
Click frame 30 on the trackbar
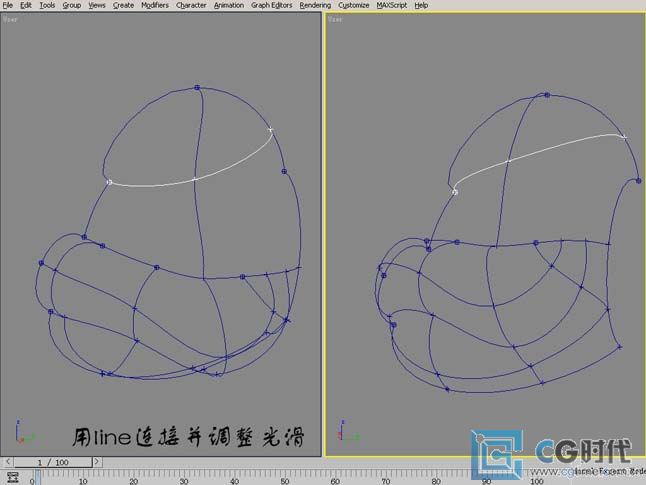184,480
